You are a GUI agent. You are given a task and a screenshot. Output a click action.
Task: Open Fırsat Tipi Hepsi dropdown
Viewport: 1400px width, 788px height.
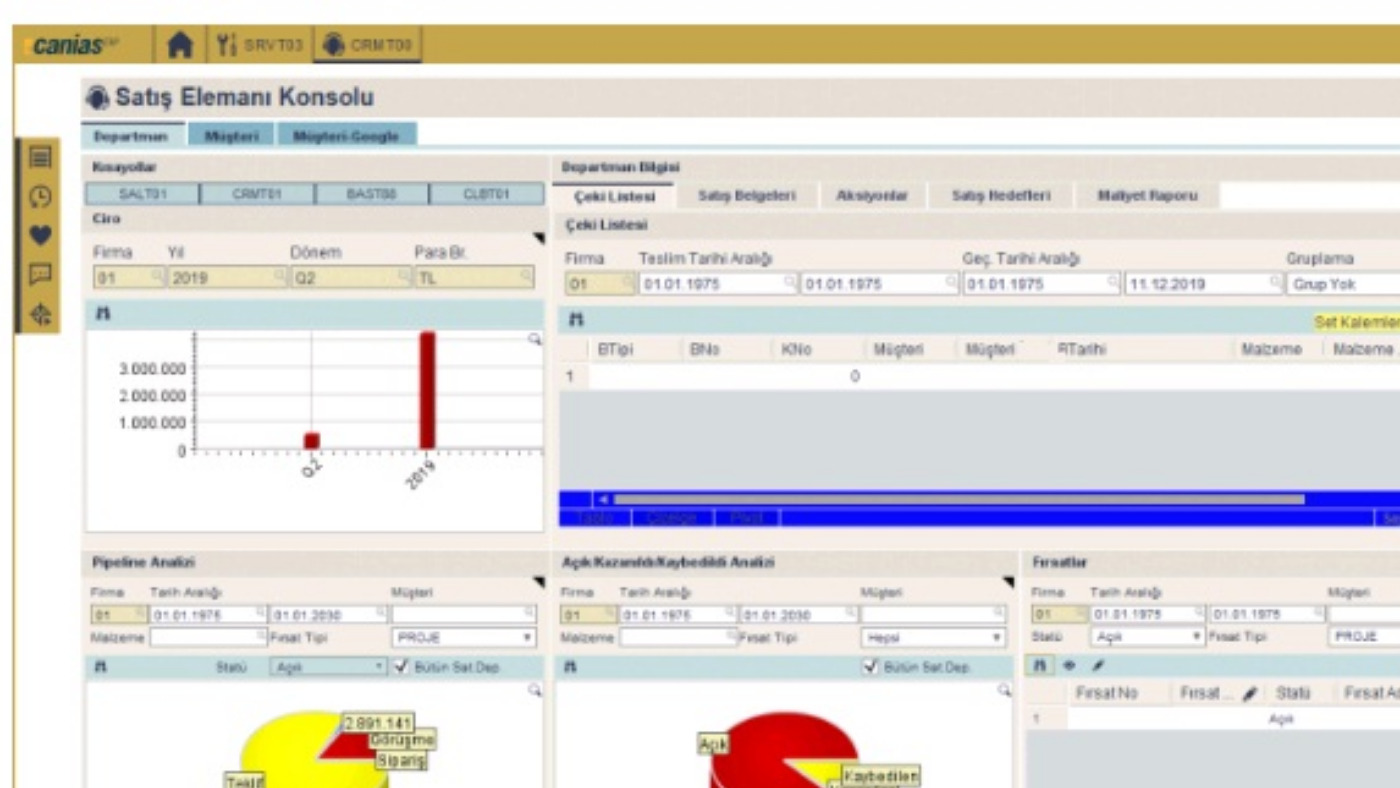click(932, 638)
